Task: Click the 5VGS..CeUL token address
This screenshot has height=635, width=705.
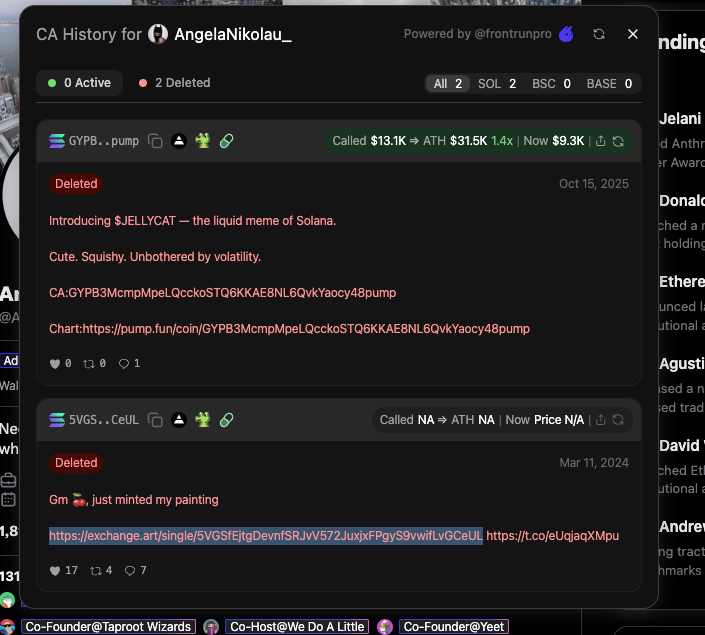Action: point(104,420)
